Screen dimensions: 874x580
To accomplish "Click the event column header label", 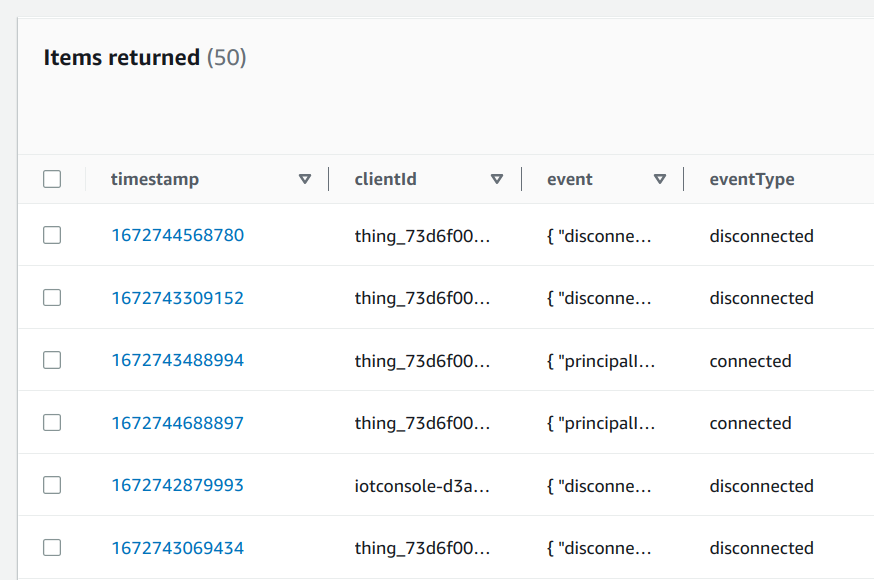I will pyautogui.click(x=570, y=179).
